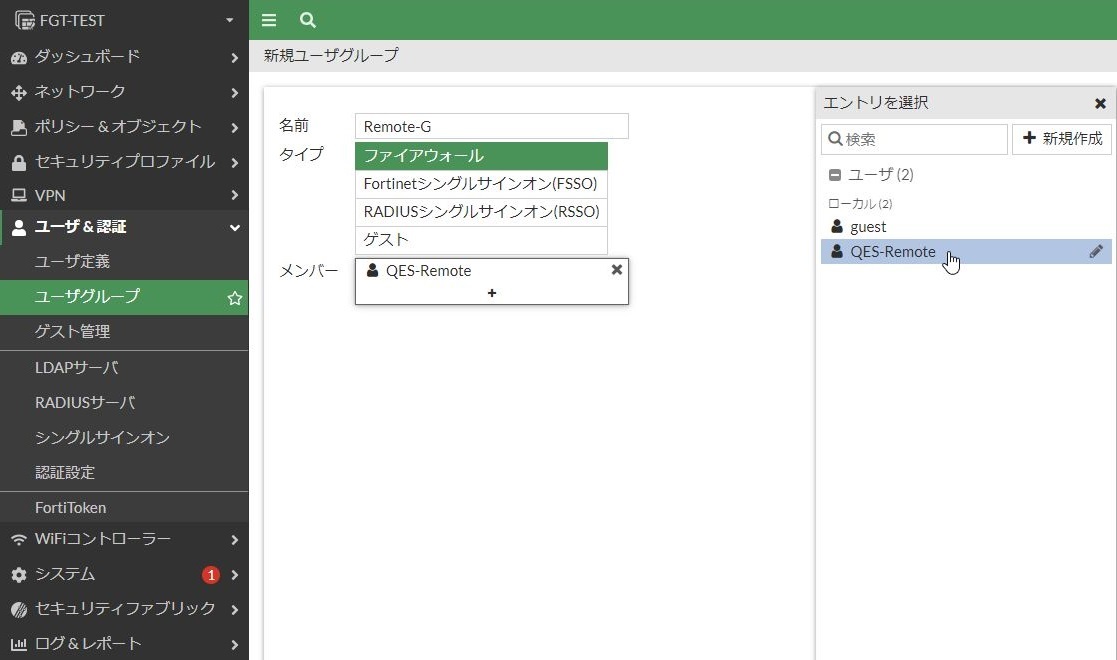Click the 名前 field containing Remote-G

(x=492, y=126)
